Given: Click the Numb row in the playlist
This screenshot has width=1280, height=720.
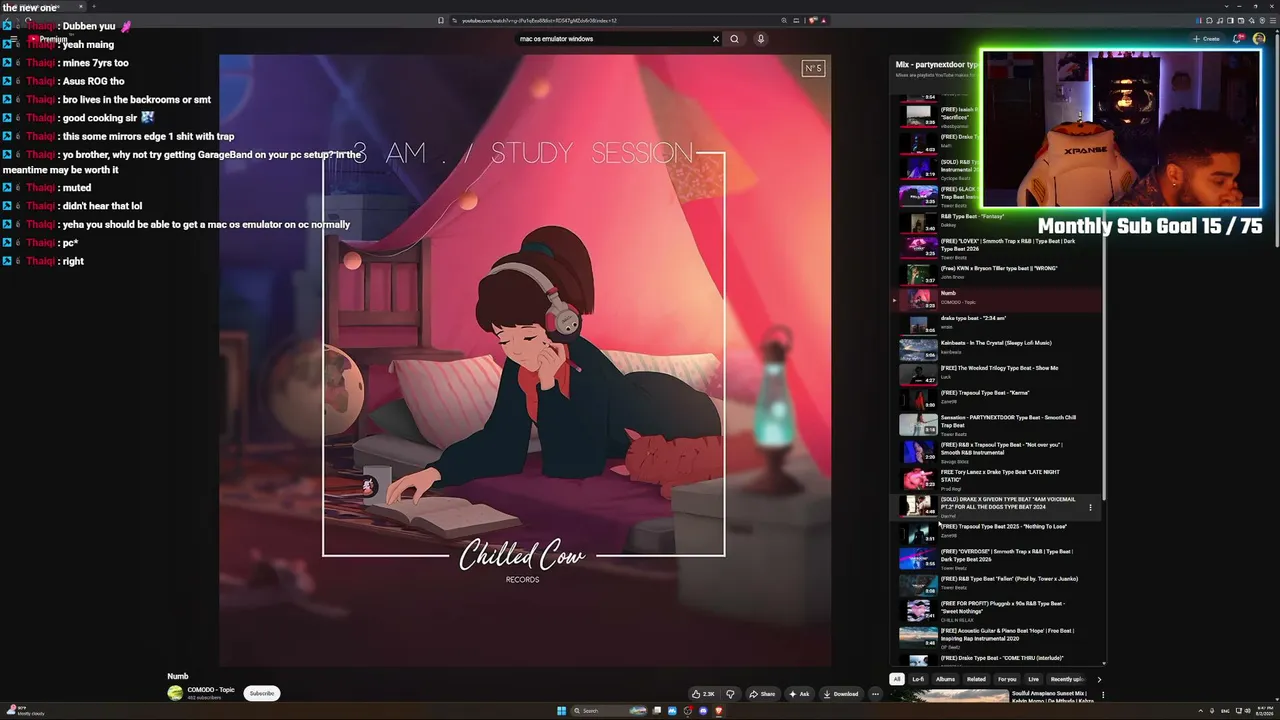Looking at the screenshot, I should (x=997, y=298).
